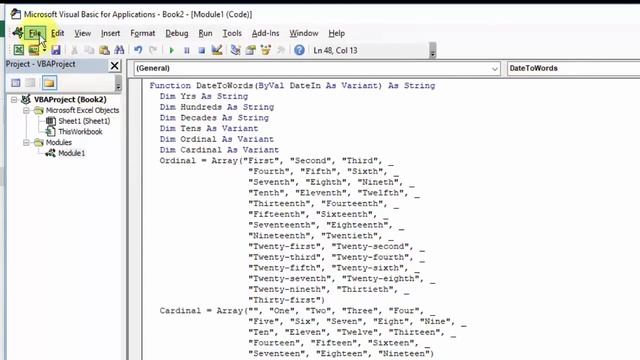Select VBAProject (Book2) in project tree

[70, 100]
